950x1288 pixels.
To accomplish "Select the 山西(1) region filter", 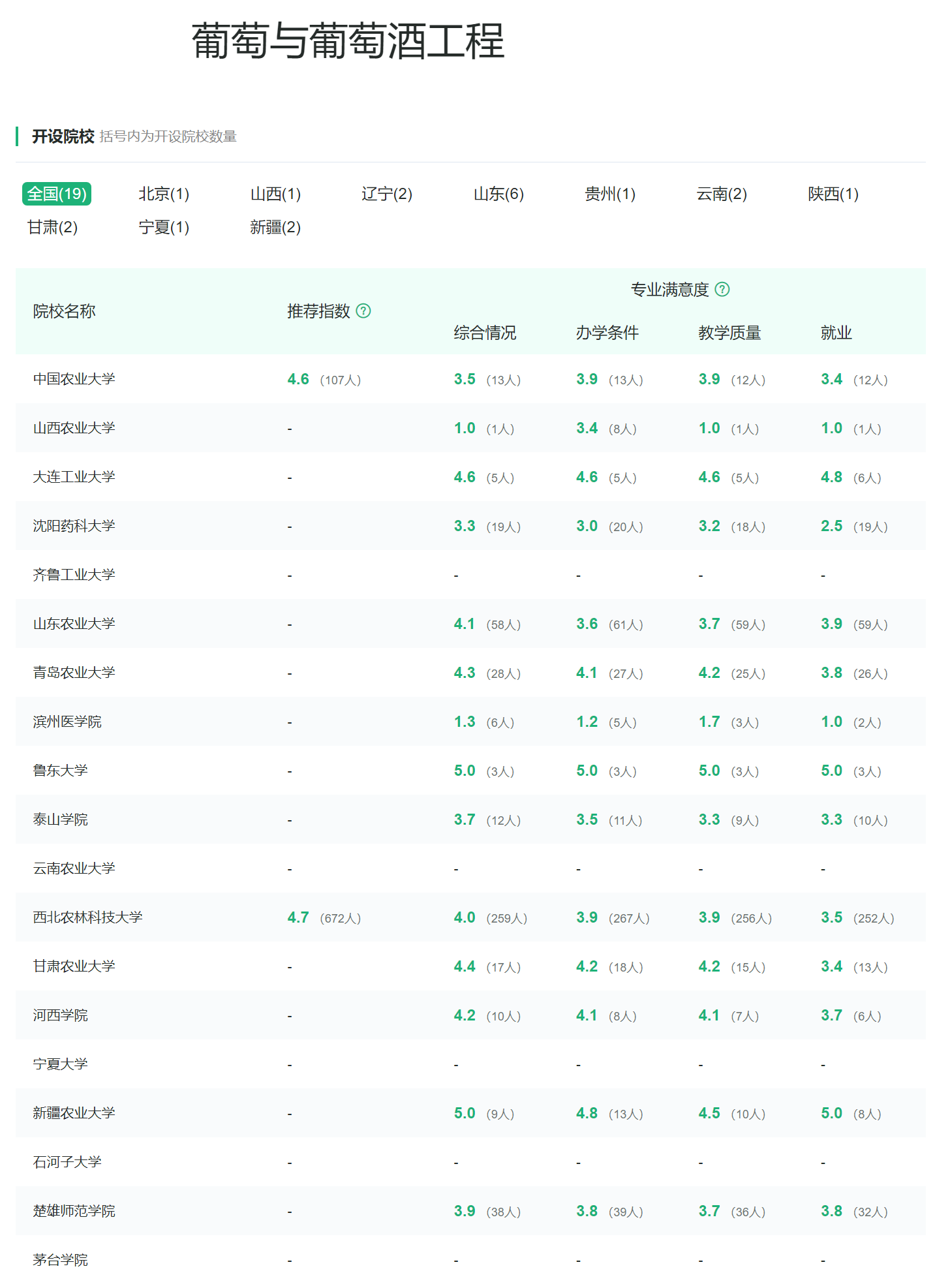I will 275,194.
